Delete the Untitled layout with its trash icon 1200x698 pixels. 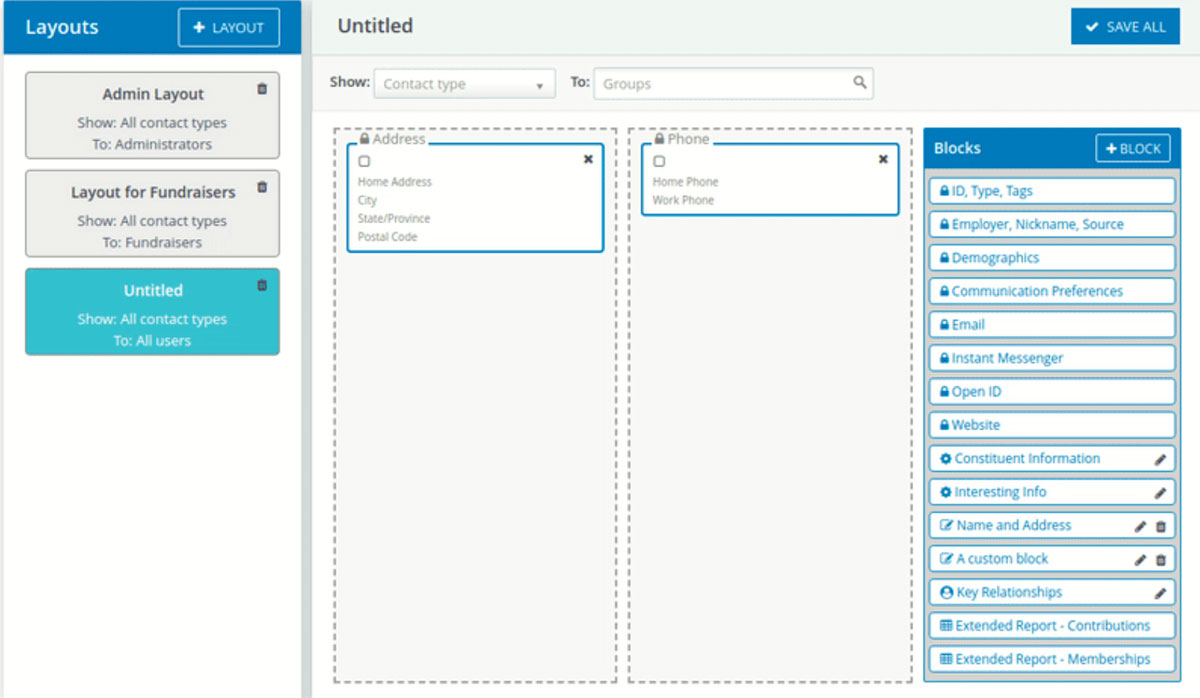pos(262,285)
